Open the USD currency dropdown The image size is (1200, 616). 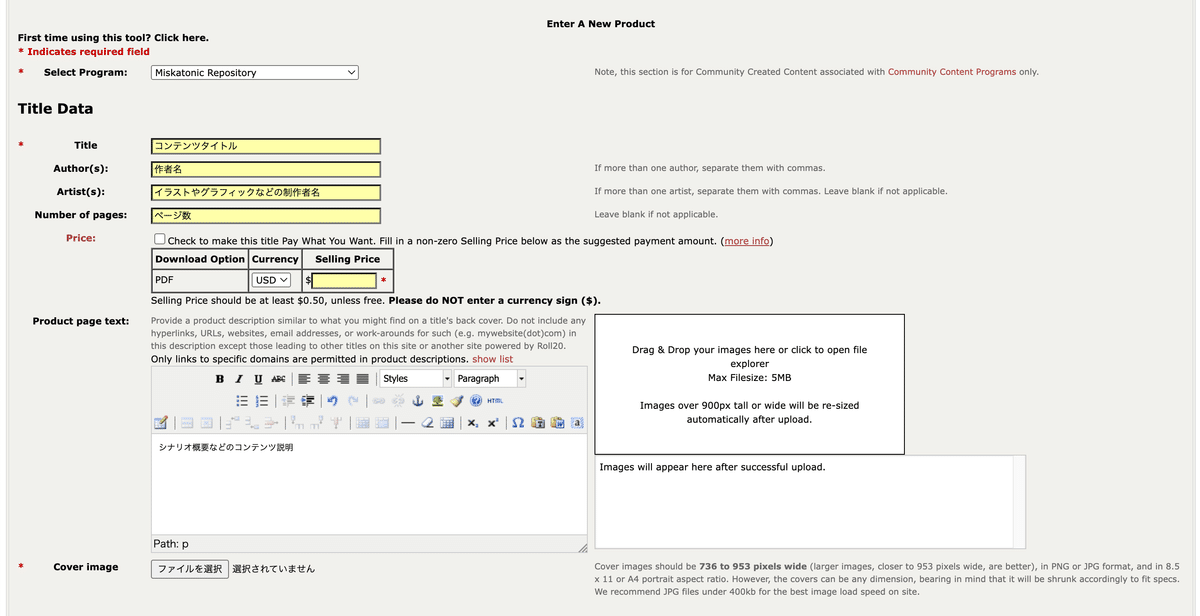(x=273, y=280)
